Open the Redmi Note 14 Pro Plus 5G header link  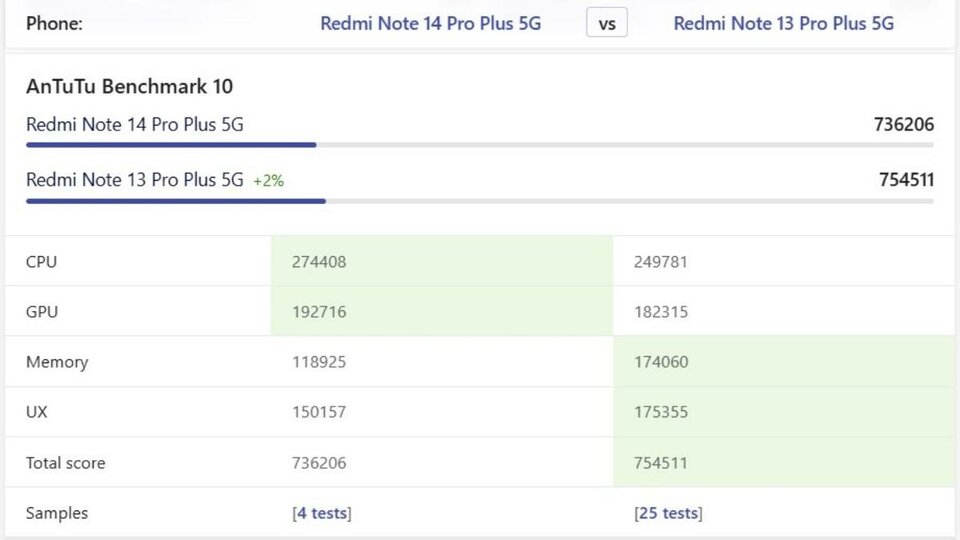pos(430,23)
